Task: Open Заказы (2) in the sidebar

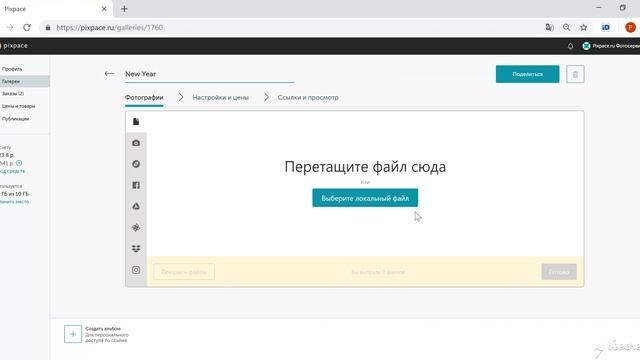Action: (x=13, y=93)
